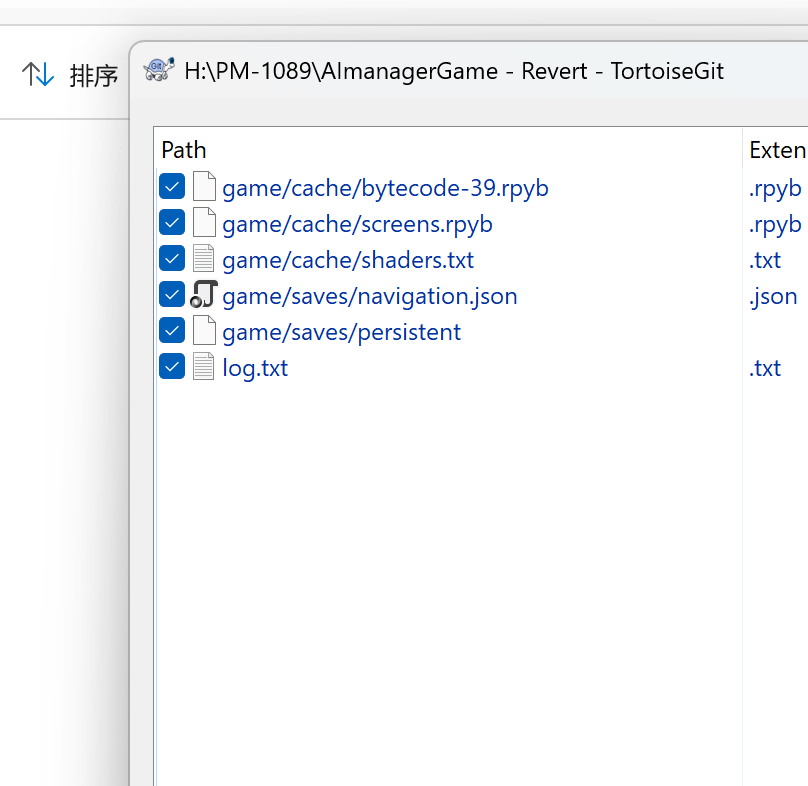808x786 pixels.
Task: Deselect the log.txt checkbox
Action: [x=172, y=366]
